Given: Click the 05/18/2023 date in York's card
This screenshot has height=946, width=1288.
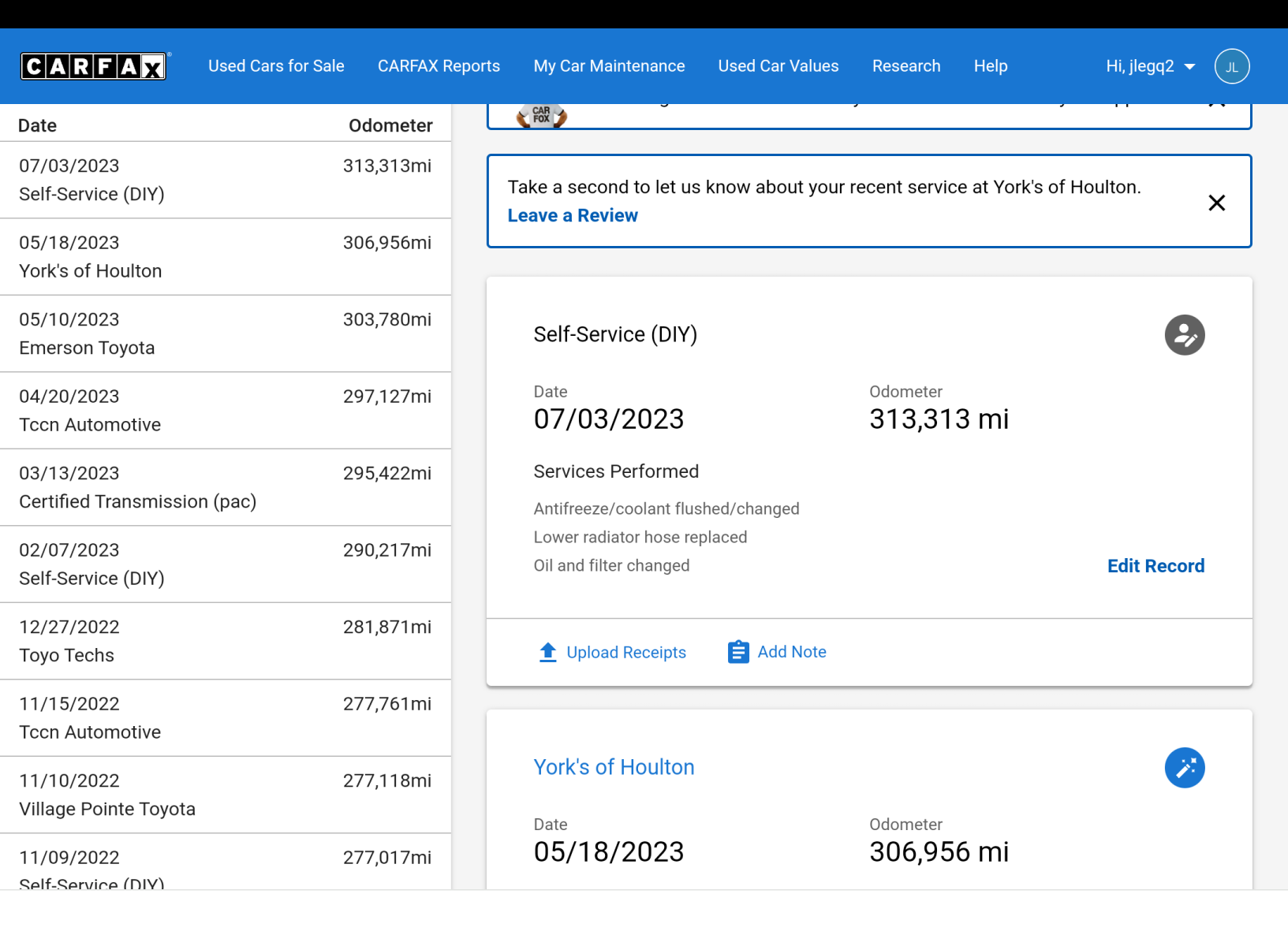Looking at the screenshot, I should click(608, 851).
